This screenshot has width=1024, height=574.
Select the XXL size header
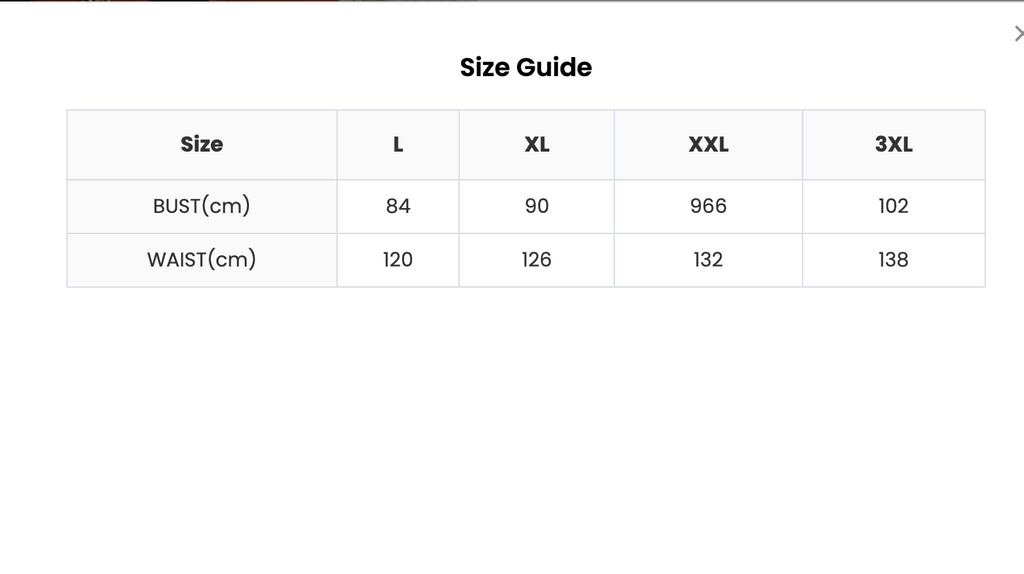tap(709, 144)
